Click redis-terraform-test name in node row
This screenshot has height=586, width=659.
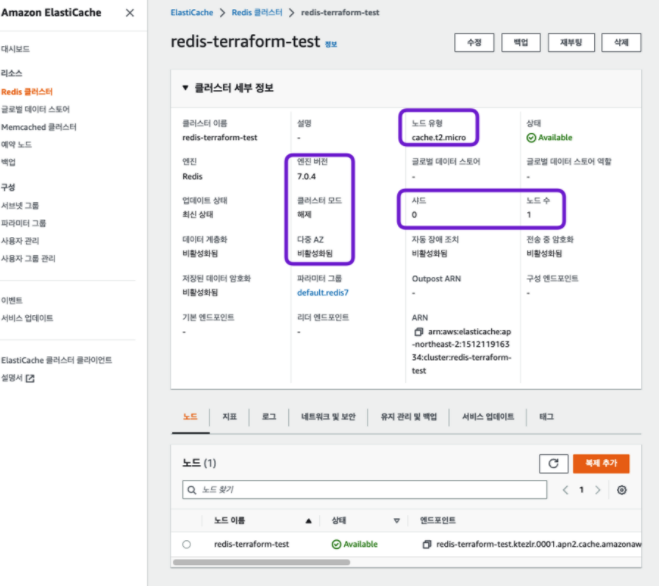tap(251, 544)
